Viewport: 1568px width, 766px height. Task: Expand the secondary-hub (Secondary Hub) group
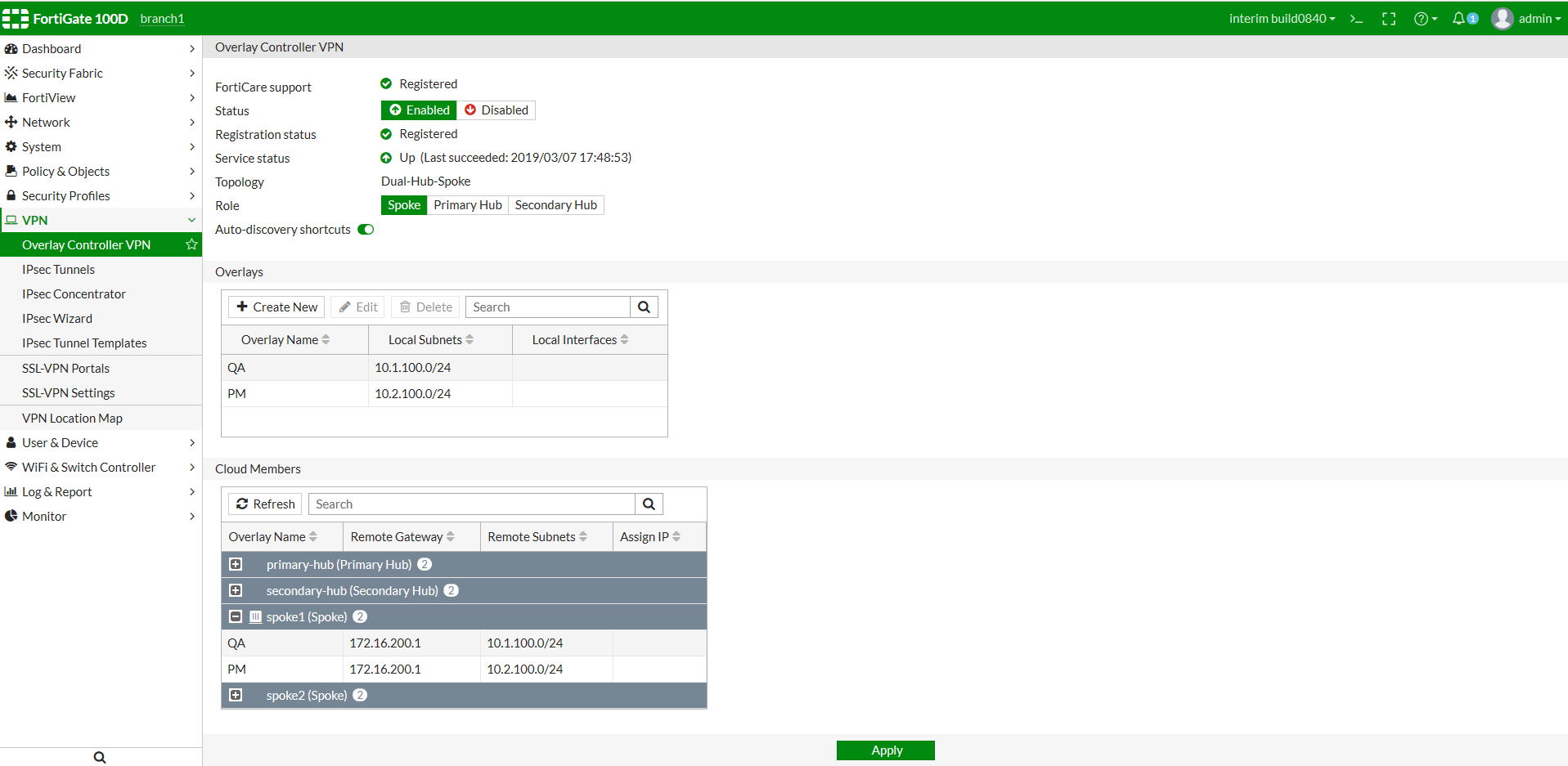[236, 590]
